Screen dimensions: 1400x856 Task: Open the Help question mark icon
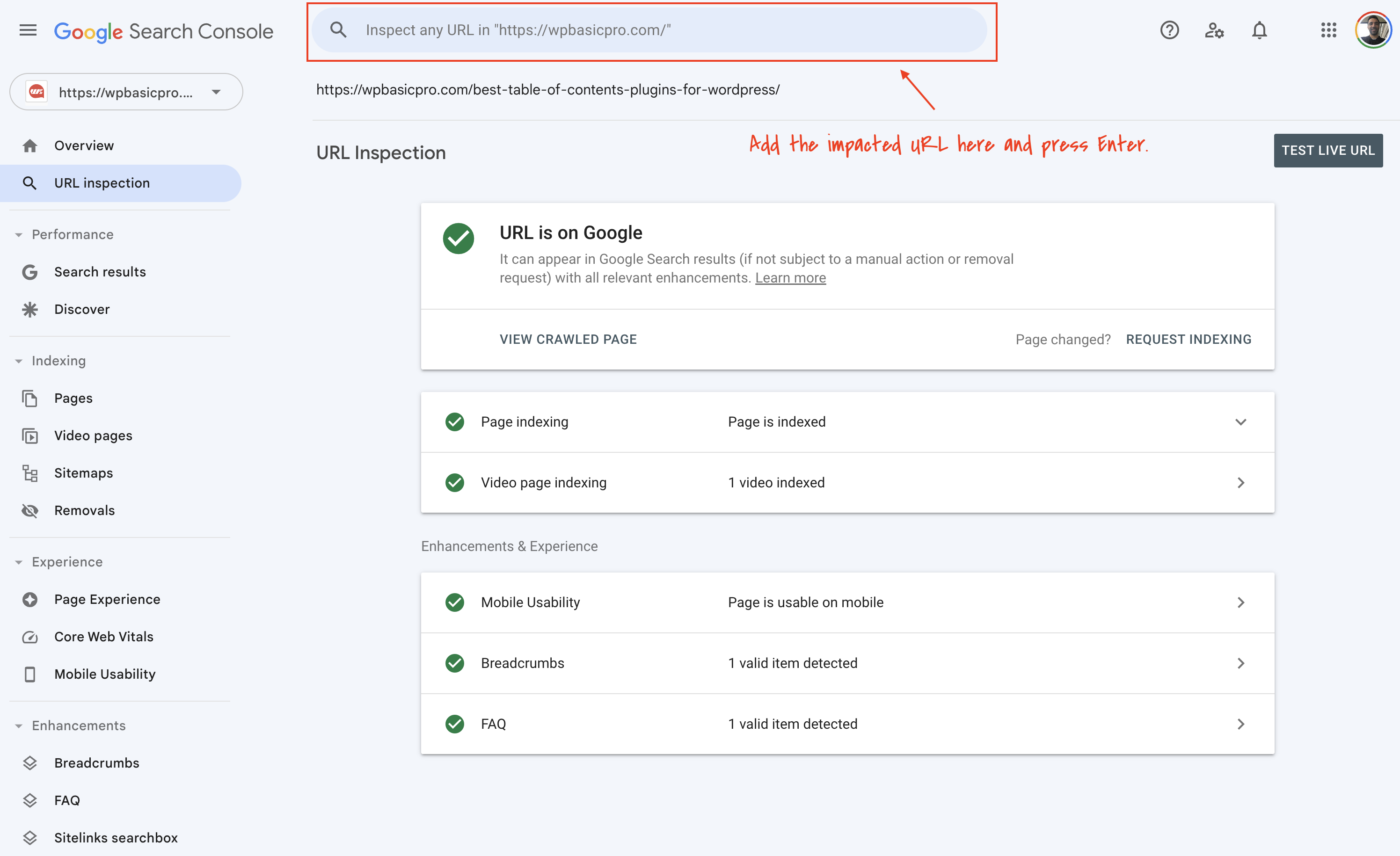[x=1169, y=30]
